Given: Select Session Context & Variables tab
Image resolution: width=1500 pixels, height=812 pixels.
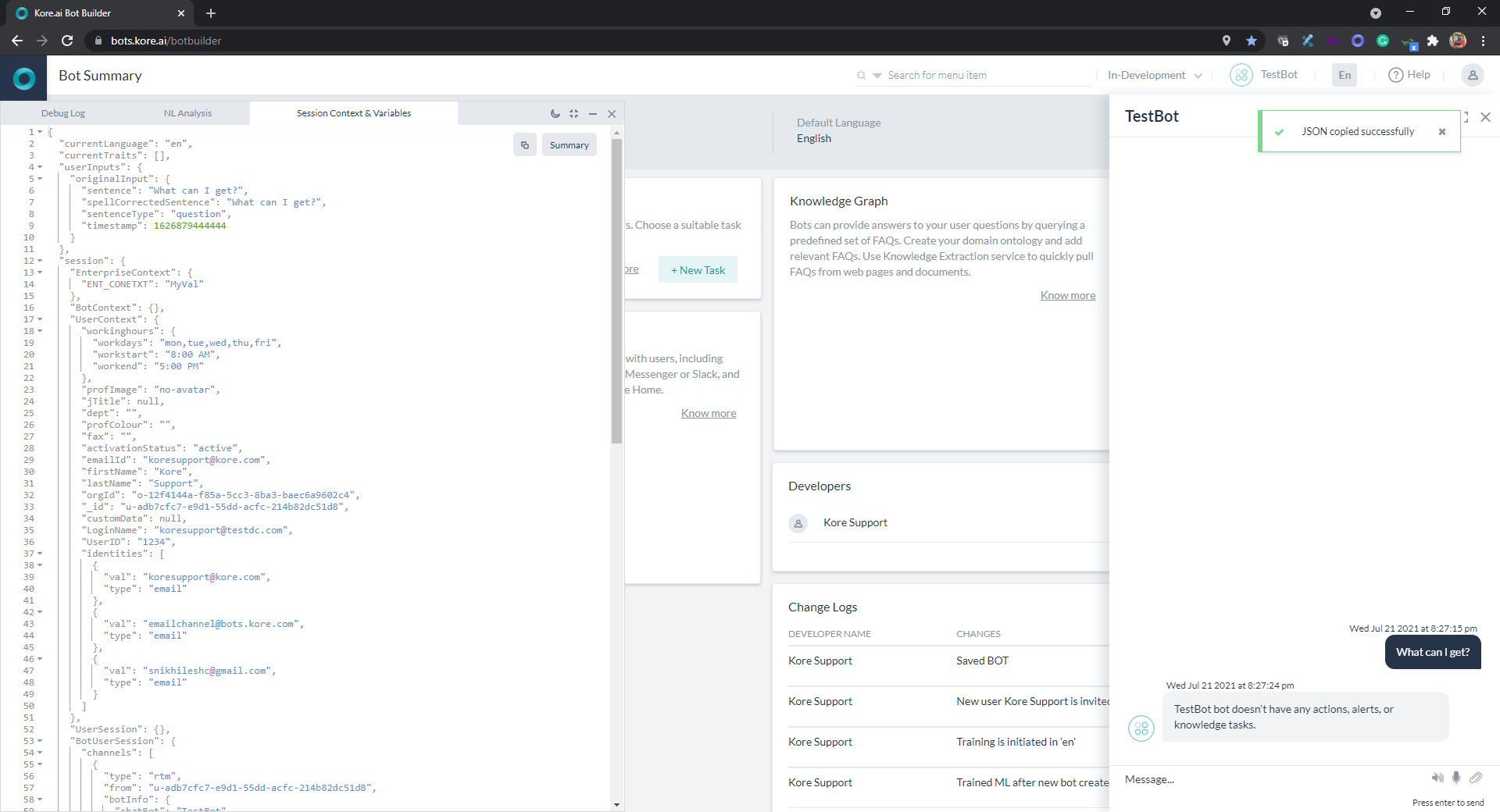Looking at the screenshot, I should pos(354,113).
